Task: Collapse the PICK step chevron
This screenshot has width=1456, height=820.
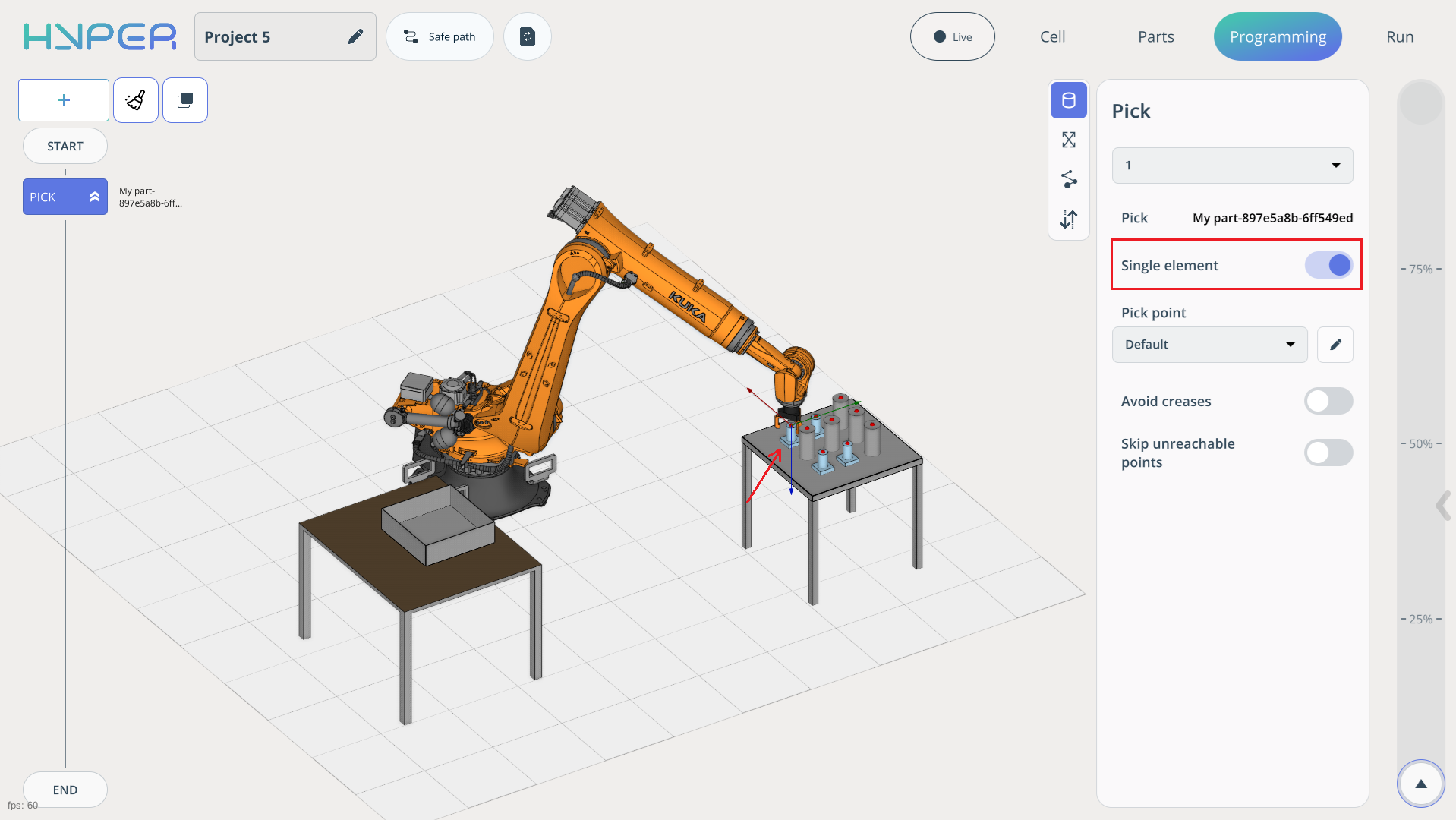Action: click(95, 197)
